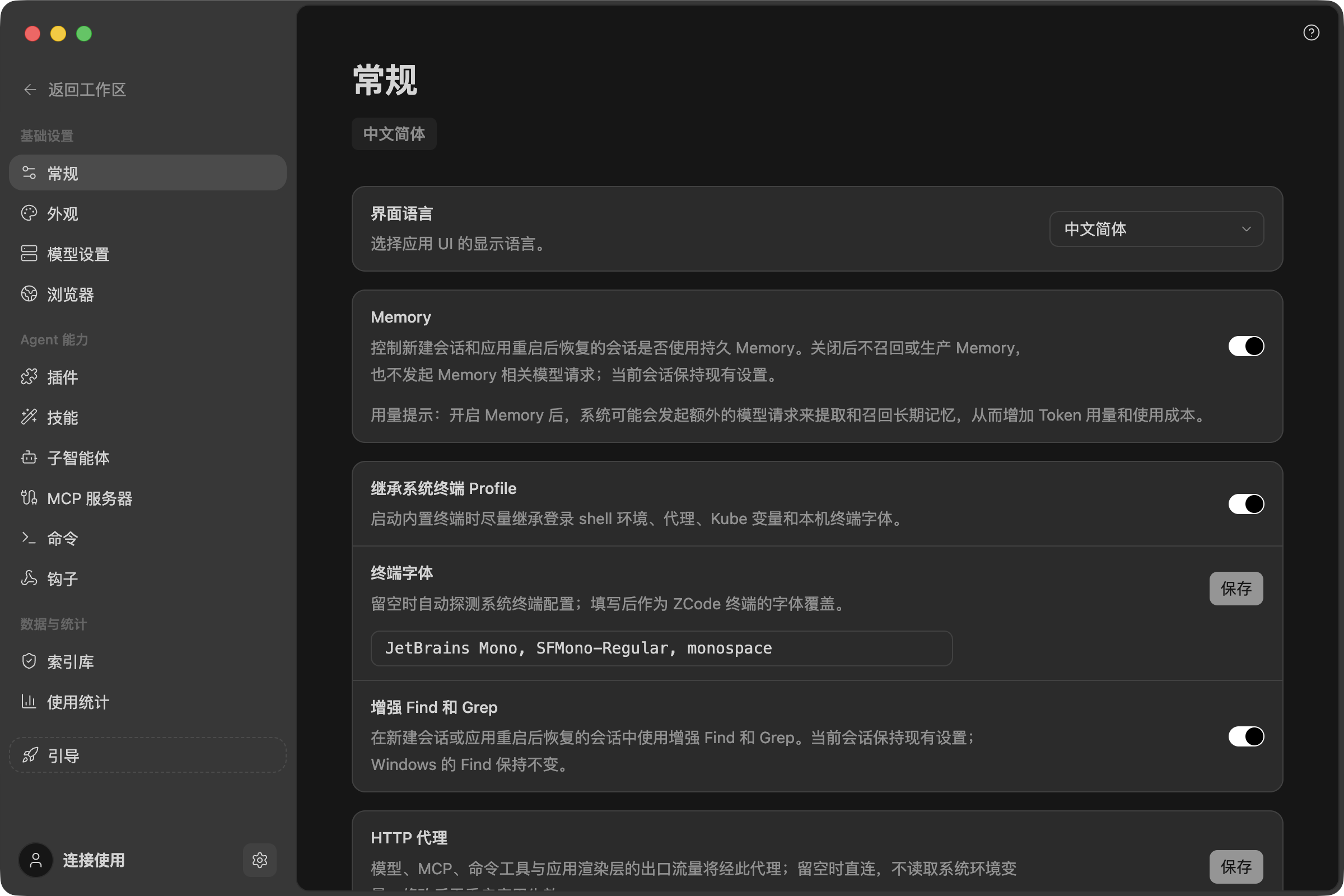This screenshot has width=1344, height=896.
Task: Click the 常规 sliders icon in sidebar
Action: [29, 172]
